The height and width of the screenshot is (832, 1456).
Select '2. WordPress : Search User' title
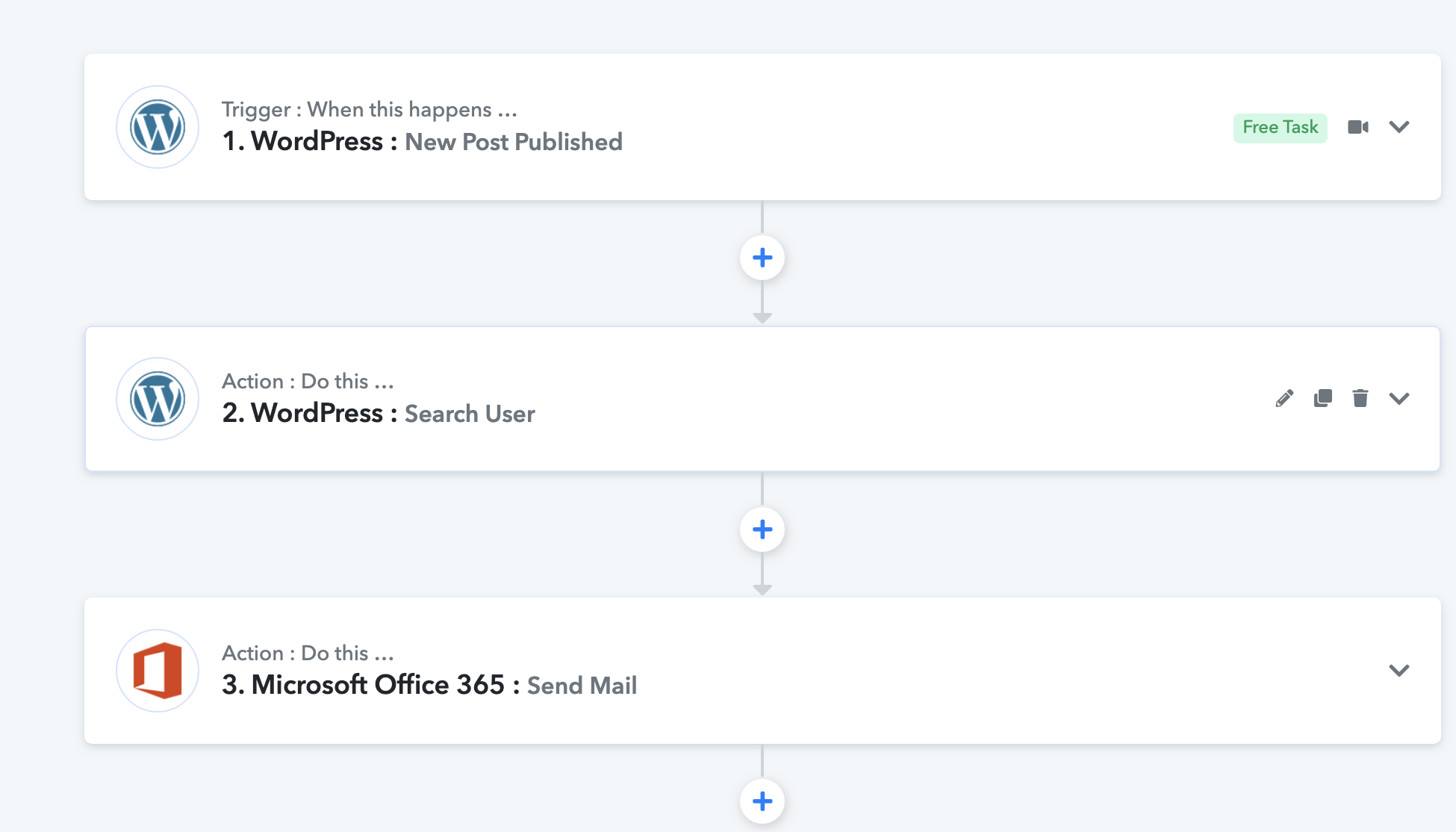point(379,414)
